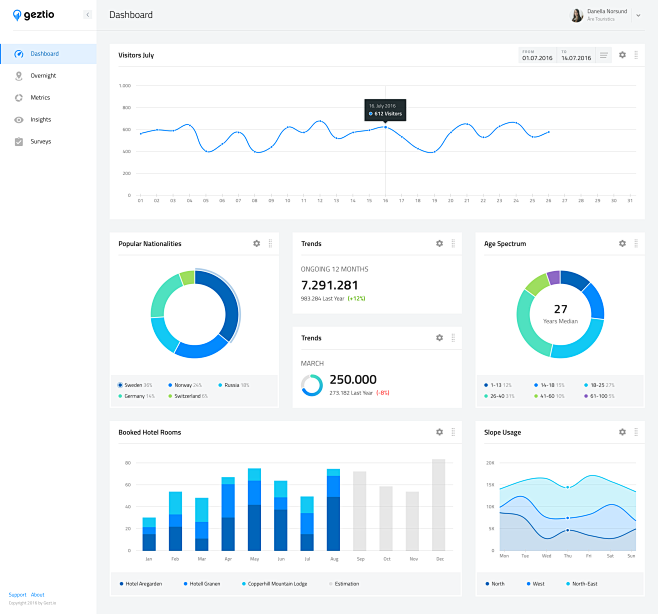Click the North-East legend in Slope Usage
Screen dimensions: 658x614
(582, 584)
